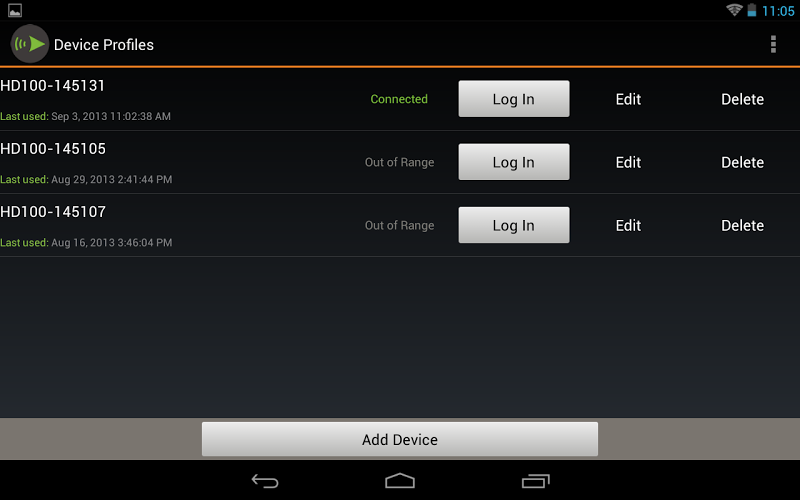Tap the battery status icon
Image resolution: width=800 pixels, height=500 pixels.
pyautogui.click(x=752, y=10)
